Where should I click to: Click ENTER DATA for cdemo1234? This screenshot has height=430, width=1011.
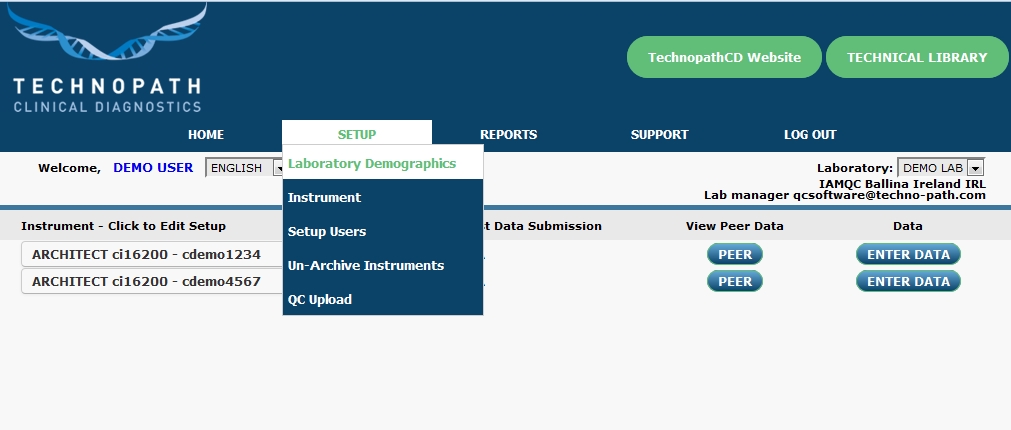(x=908, y=254)
